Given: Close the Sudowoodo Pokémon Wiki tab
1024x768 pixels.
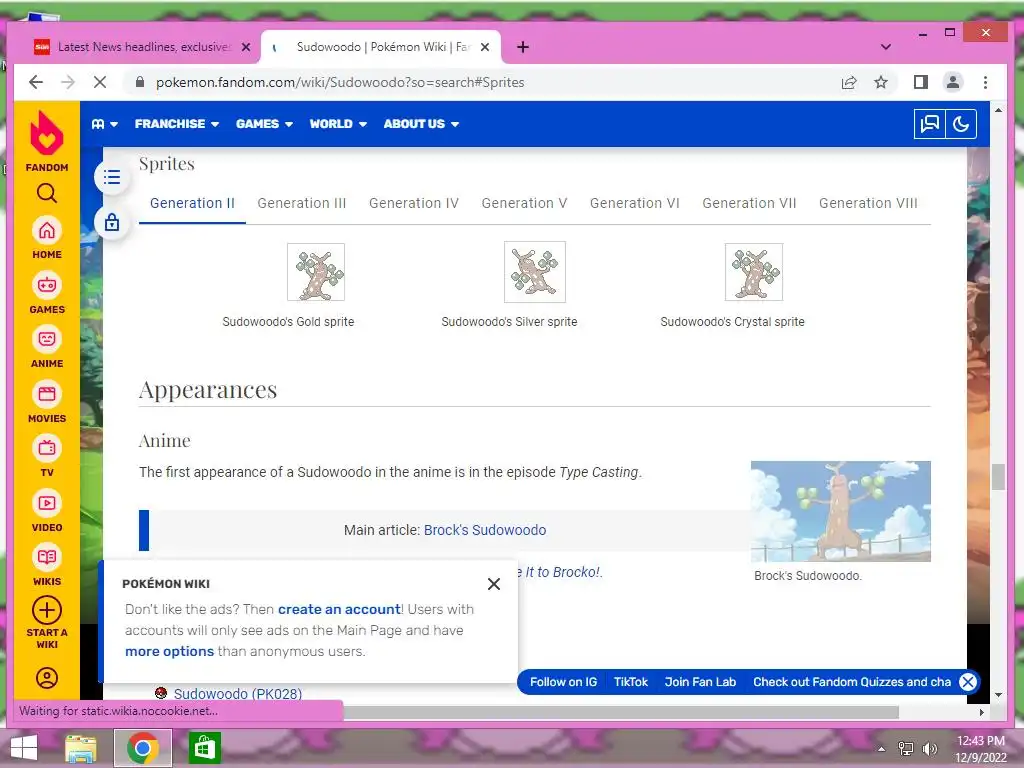Looking at the screenshot, I should tap(485, 47).
